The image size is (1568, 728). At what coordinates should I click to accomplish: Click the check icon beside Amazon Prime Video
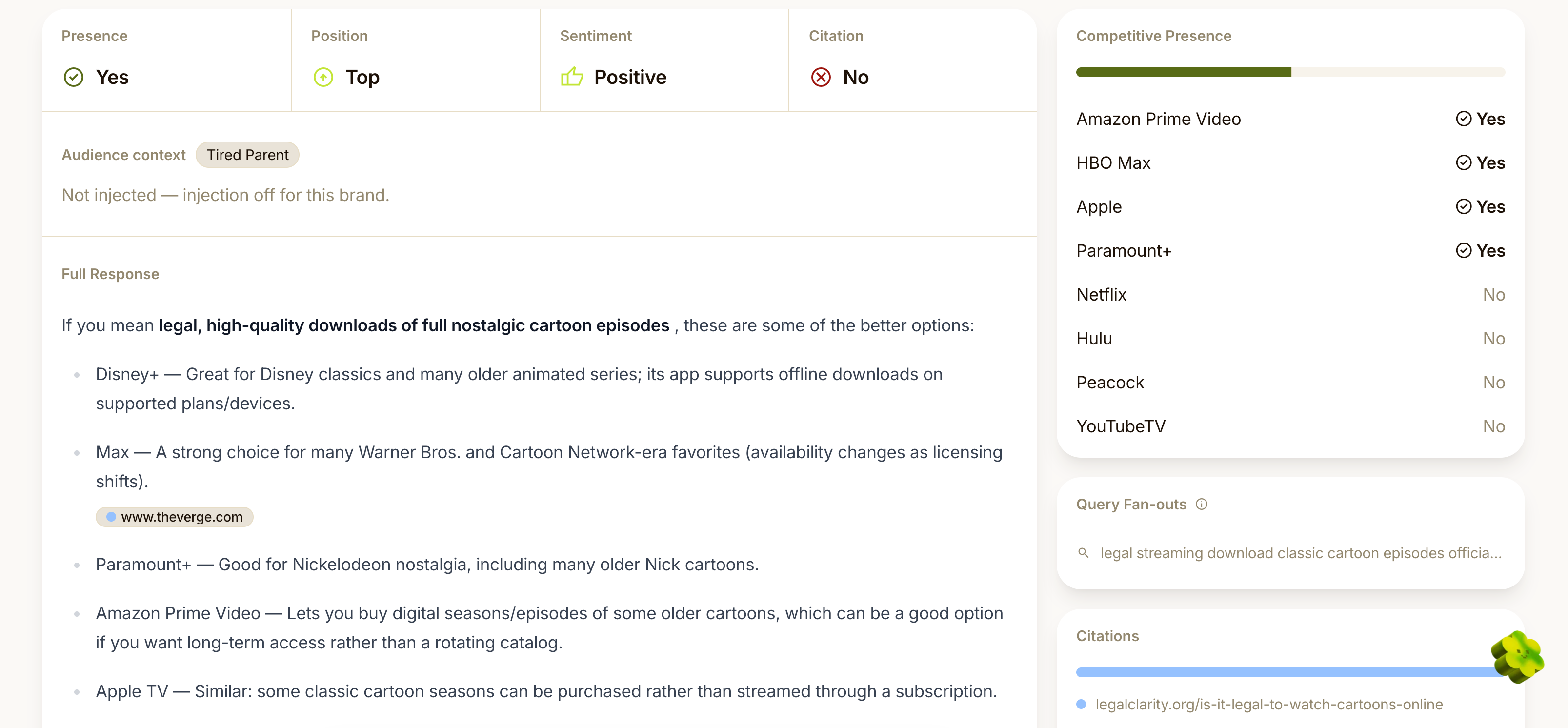coord(1463,119)
